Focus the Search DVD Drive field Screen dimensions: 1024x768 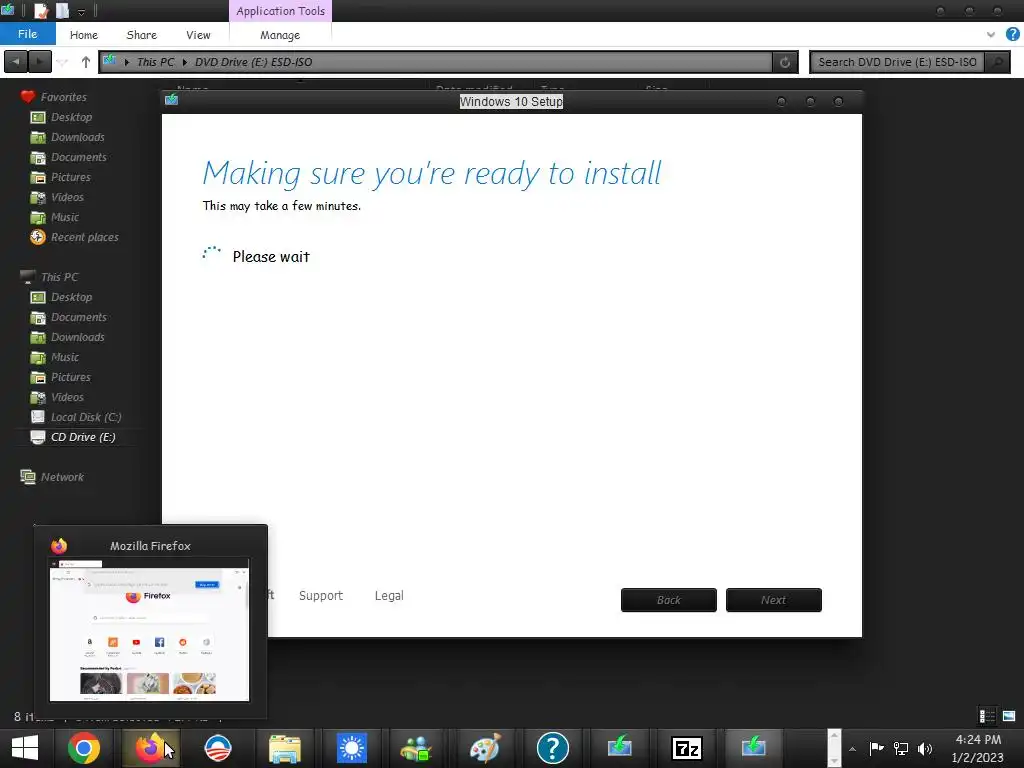[x=897, y=62]
